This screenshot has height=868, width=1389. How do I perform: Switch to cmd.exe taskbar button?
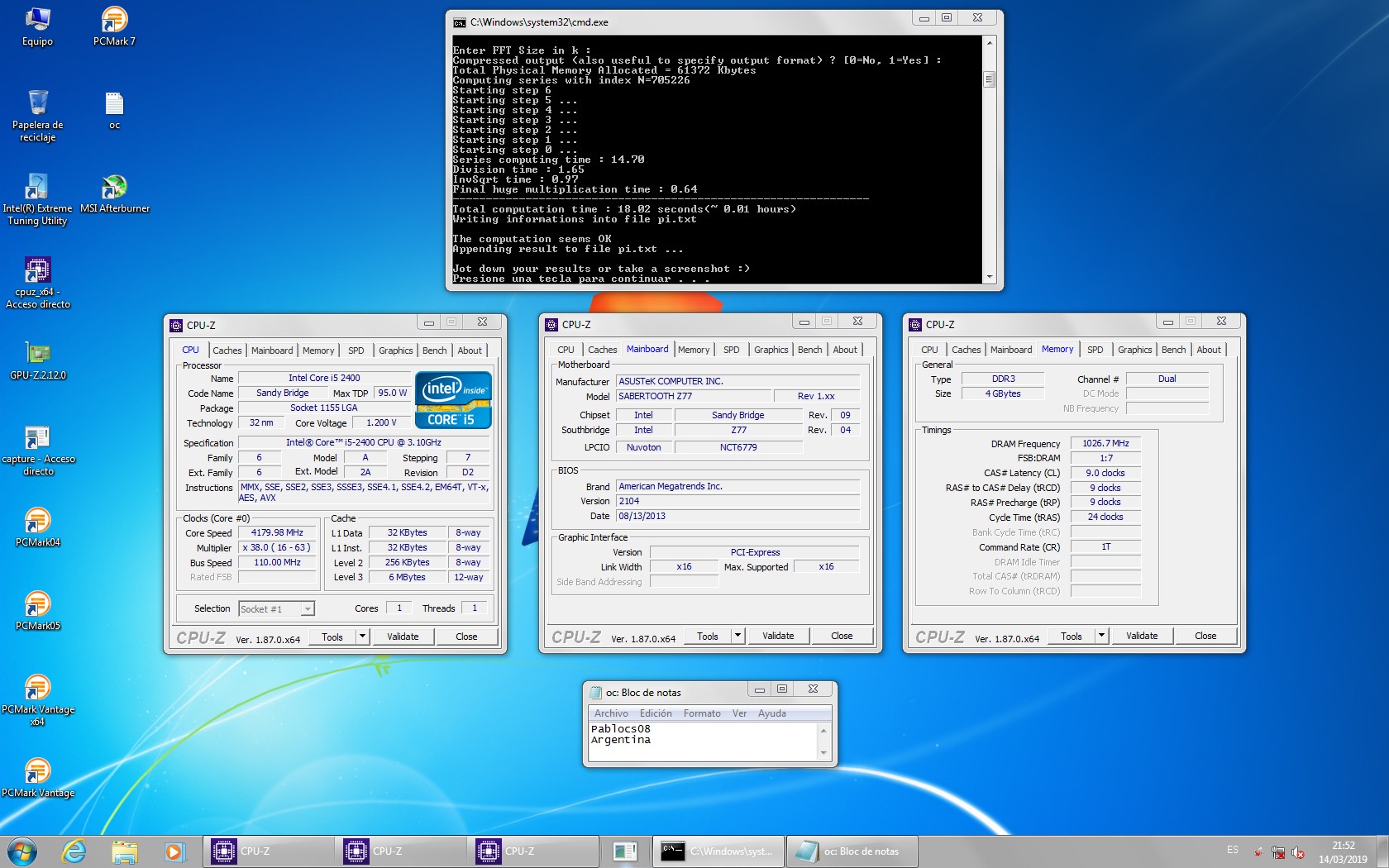tap(718, 851)
